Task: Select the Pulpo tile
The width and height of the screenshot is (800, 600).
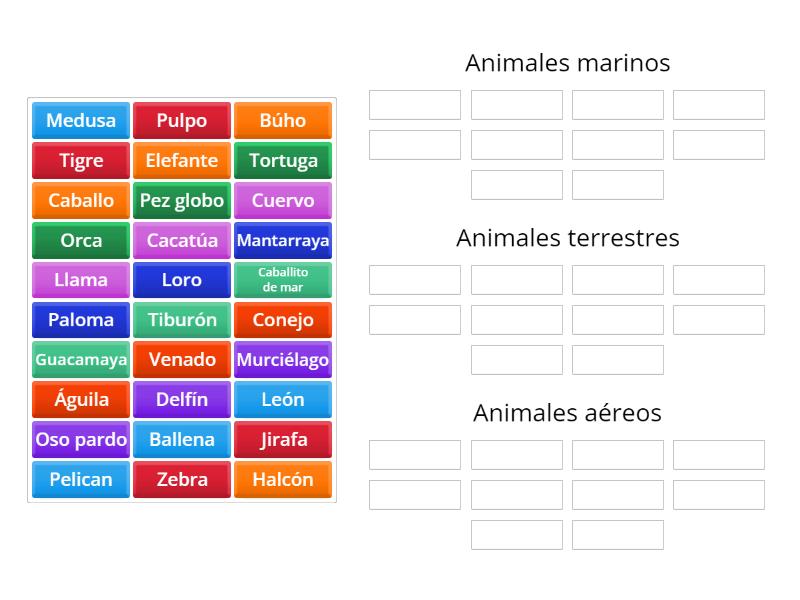Action: [x=182, y=120]
